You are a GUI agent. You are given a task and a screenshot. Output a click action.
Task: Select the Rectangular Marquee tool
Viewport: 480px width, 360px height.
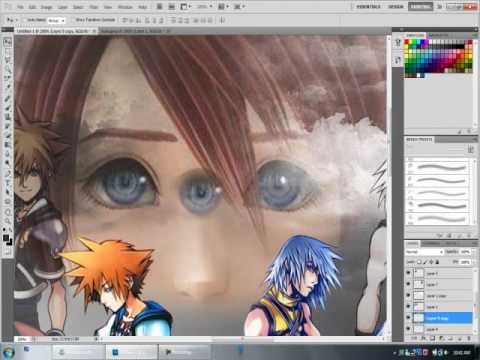7,51
